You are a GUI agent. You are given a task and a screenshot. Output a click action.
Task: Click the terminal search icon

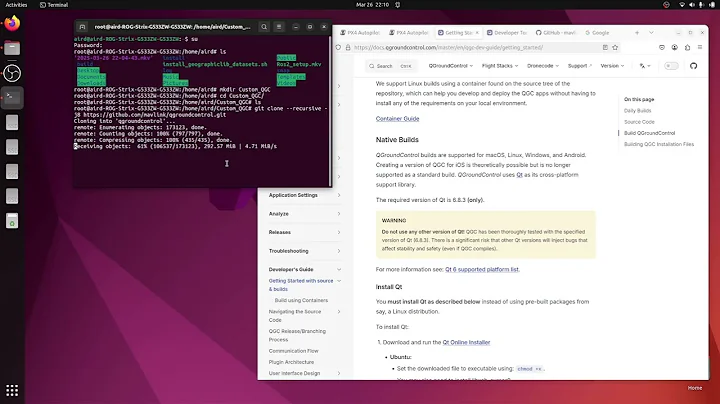[x=264, y=27]
